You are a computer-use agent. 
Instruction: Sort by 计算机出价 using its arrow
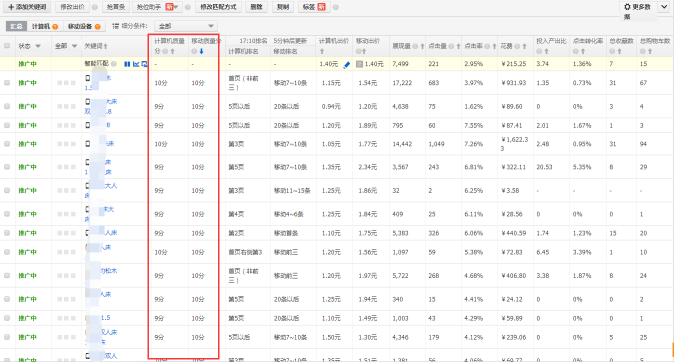322,51
